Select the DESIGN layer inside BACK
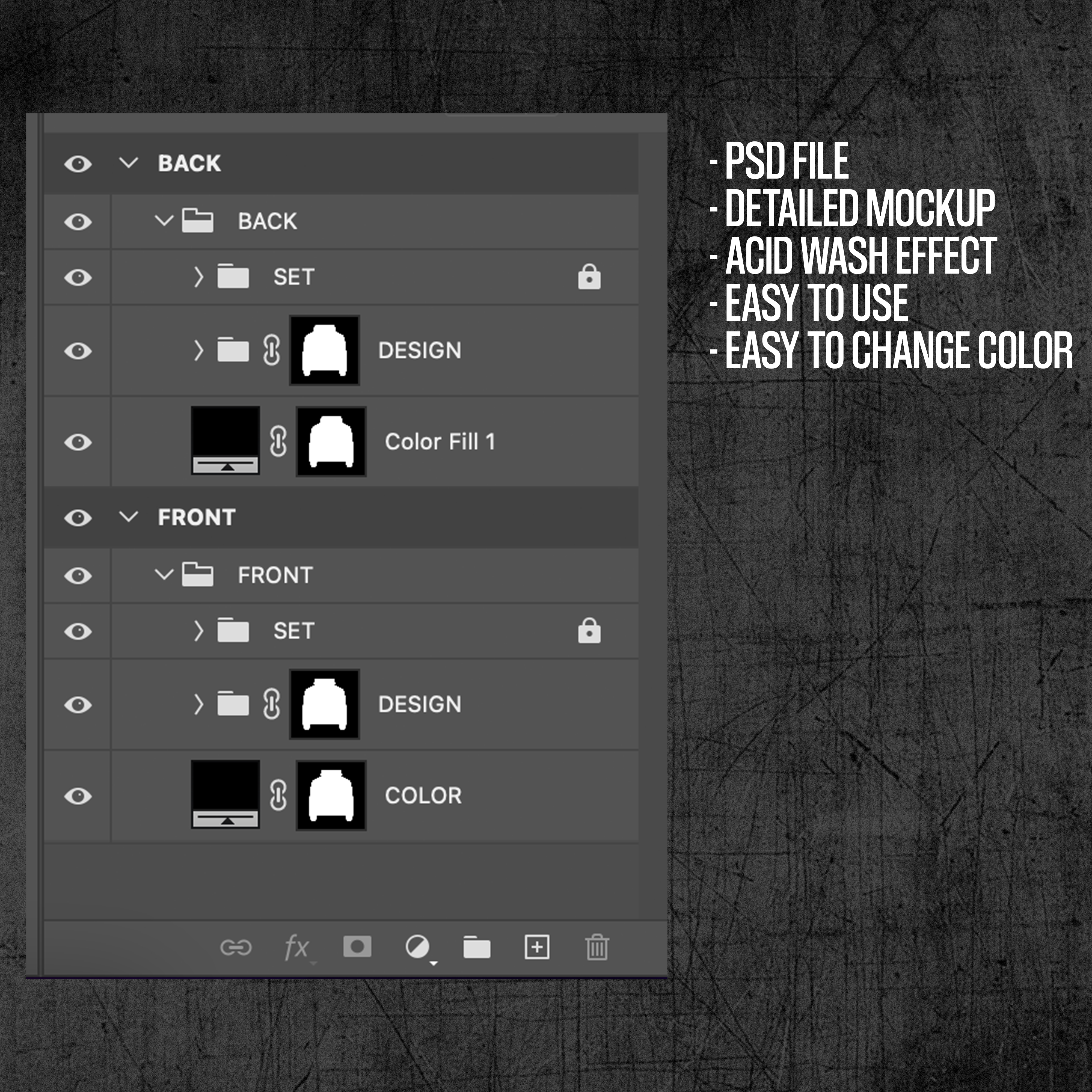The height and width of the screenshot is (1092, 1092). [419, 351]
